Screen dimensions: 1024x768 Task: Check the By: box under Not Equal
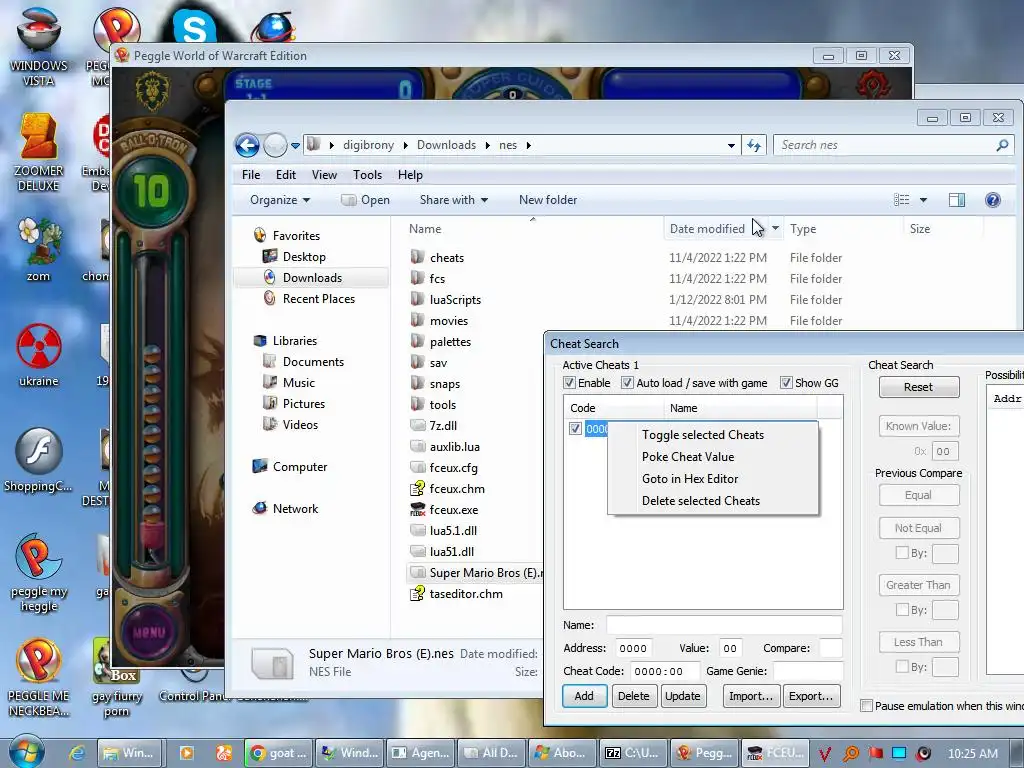click(x=902, y=552)
